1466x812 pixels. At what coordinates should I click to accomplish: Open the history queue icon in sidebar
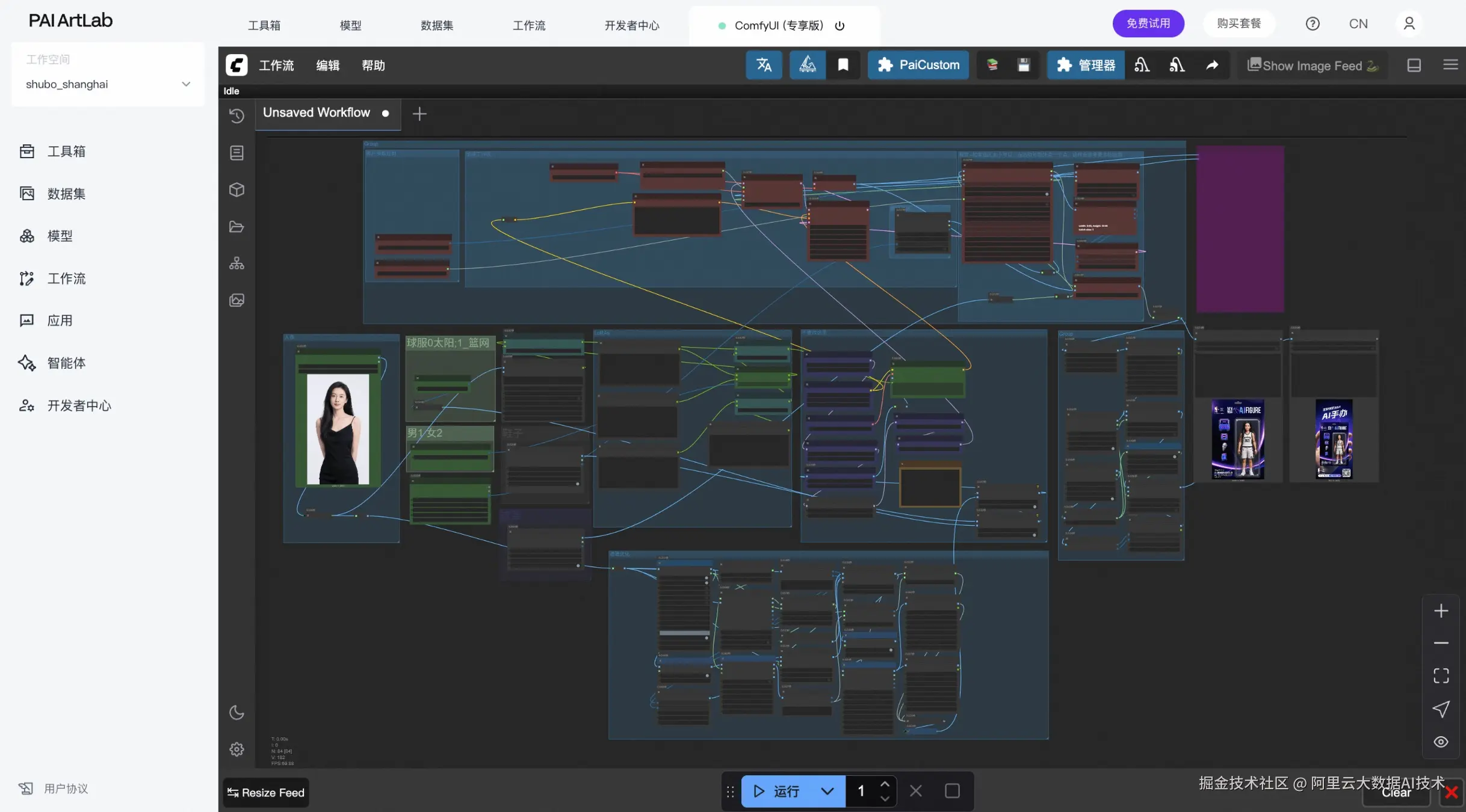pos(237,115)
